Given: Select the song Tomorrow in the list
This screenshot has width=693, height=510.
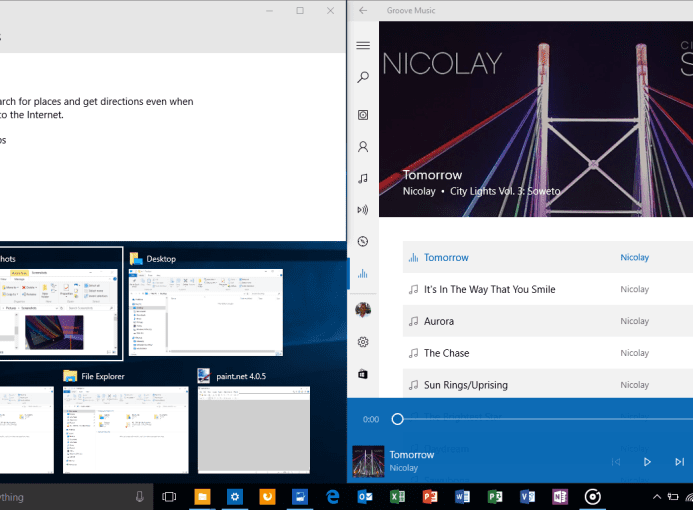Looking at the screenshot, I should (x=548, y=257).
